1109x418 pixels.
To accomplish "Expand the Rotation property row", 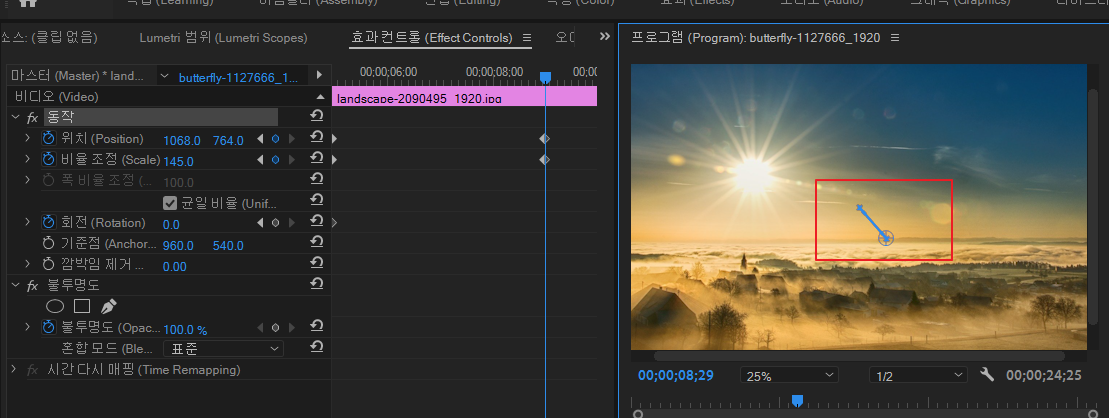I will [x=28, y=223].
